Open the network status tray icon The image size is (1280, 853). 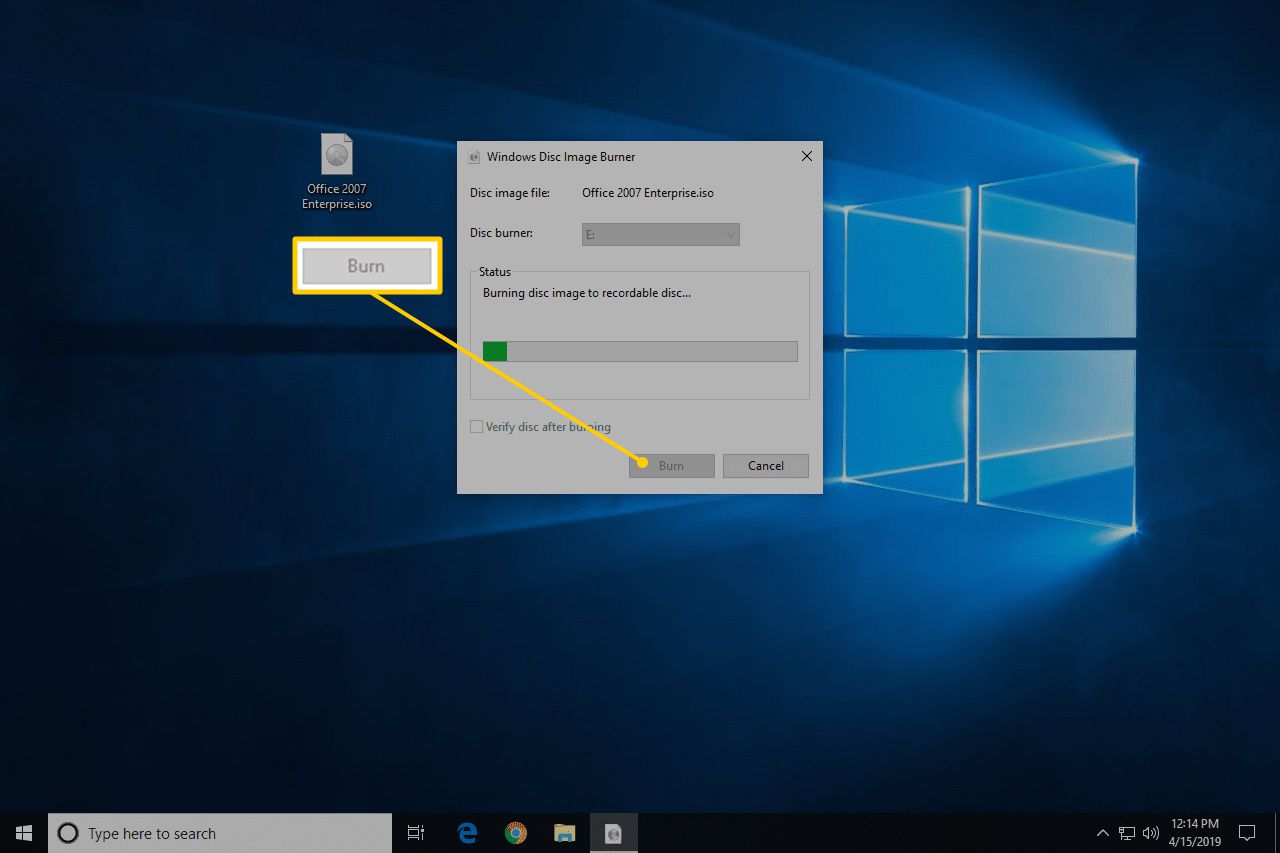[1127, 833]
